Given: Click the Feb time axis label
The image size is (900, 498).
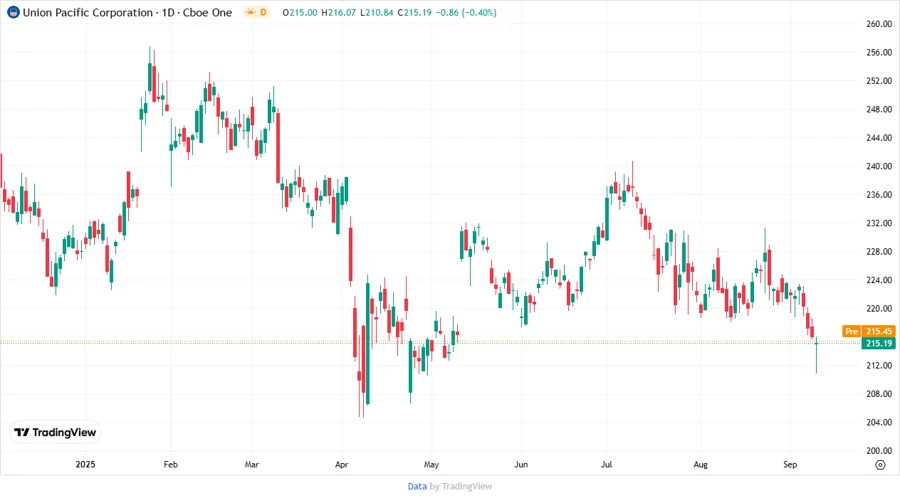Looking at the screenshot, I should click(x=170, y=465).
